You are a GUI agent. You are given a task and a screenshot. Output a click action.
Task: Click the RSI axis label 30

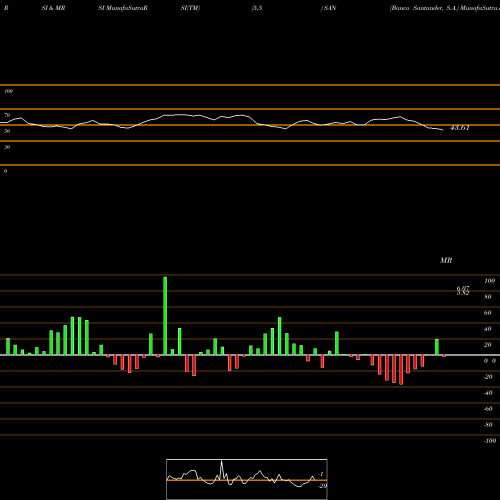point(7,147)
